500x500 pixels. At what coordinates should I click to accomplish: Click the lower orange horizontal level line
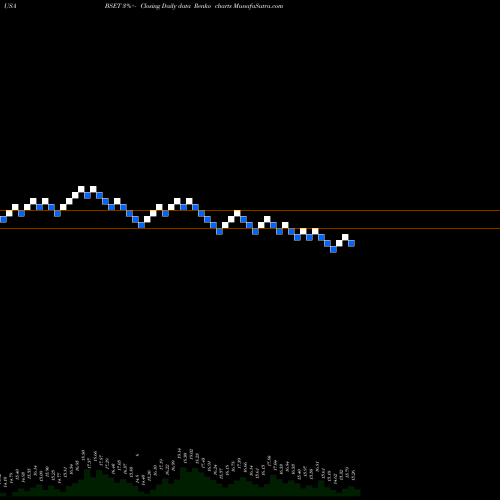coord(250,228)
